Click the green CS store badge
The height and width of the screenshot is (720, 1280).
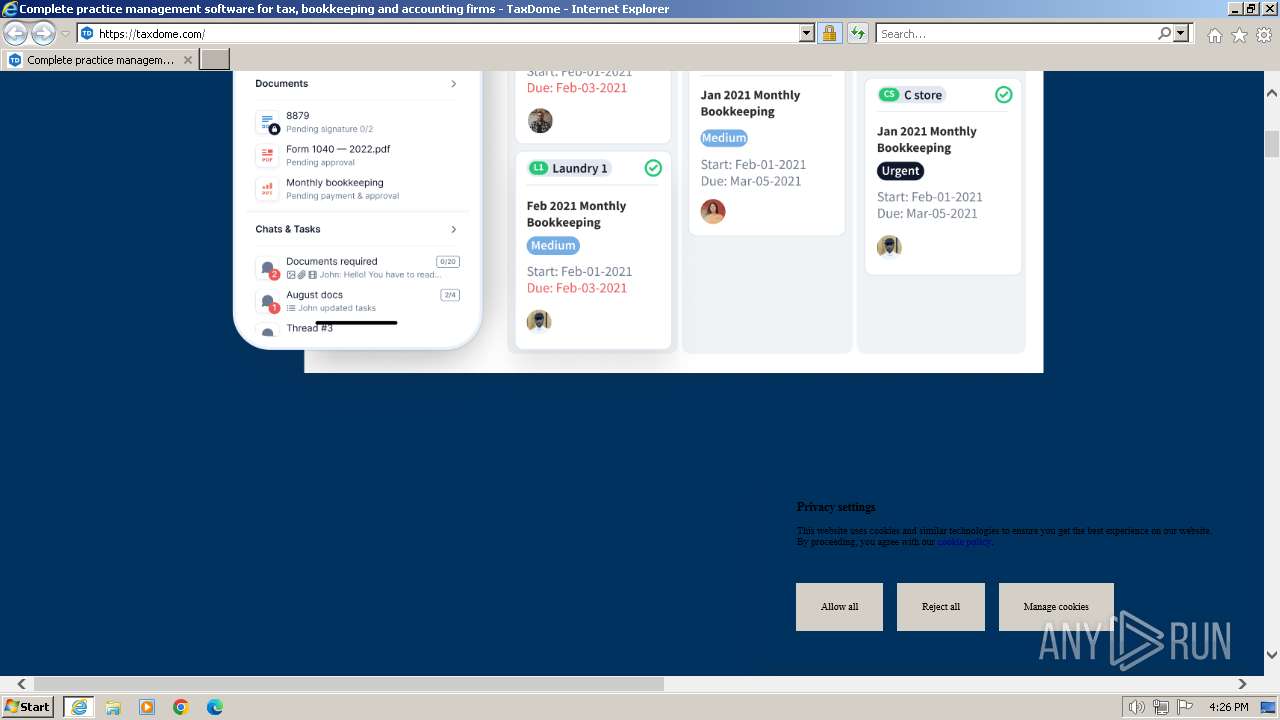pos(889,95)
